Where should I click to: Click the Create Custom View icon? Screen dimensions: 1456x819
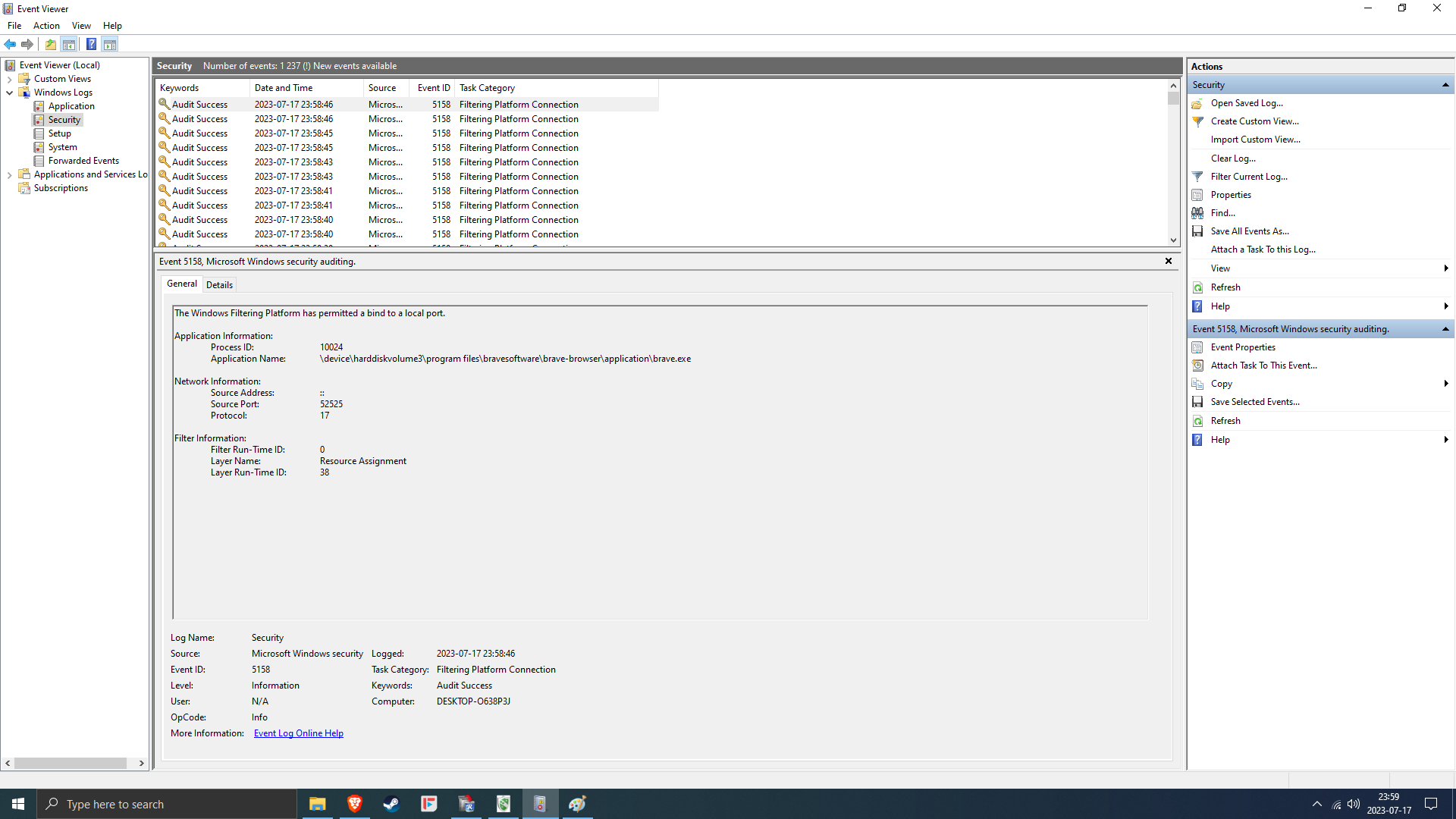coord(1197,121)
